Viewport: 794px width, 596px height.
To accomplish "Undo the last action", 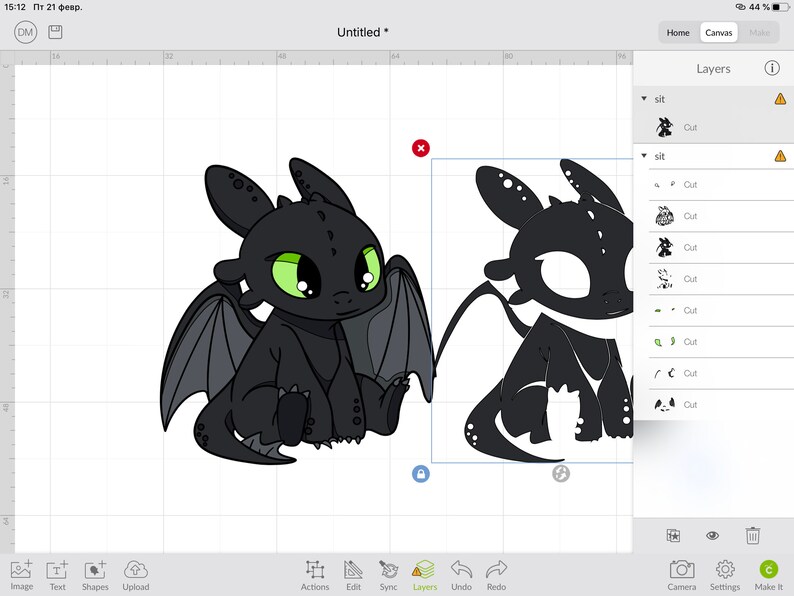I will coord(461,575).
